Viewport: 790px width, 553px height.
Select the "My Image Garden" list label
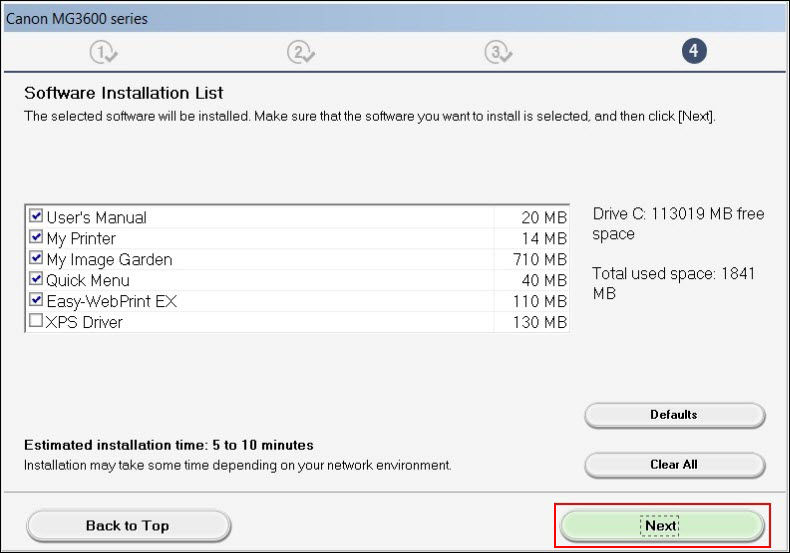coord(109,260)
